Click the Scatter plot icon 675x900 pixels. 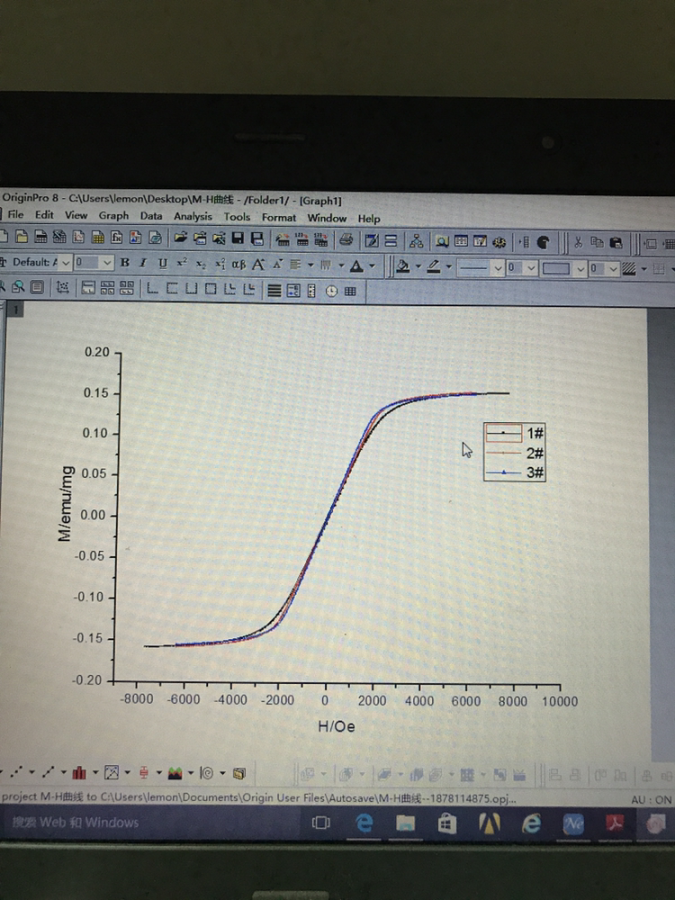click(x=15, y=773)
